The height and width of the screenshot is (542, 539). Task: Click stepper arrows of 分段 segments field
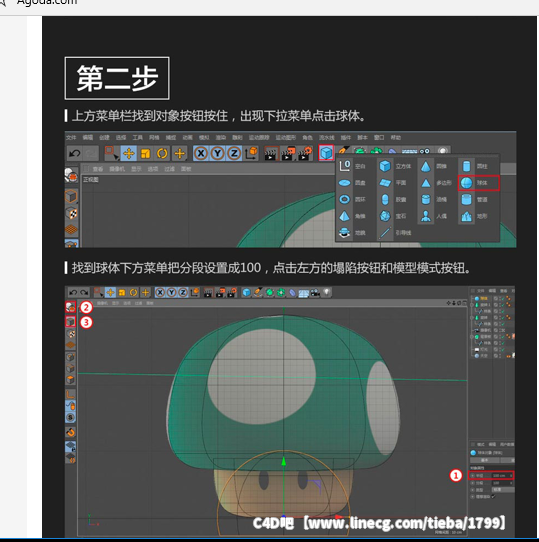pyautogui.click(x=511, y=483)
